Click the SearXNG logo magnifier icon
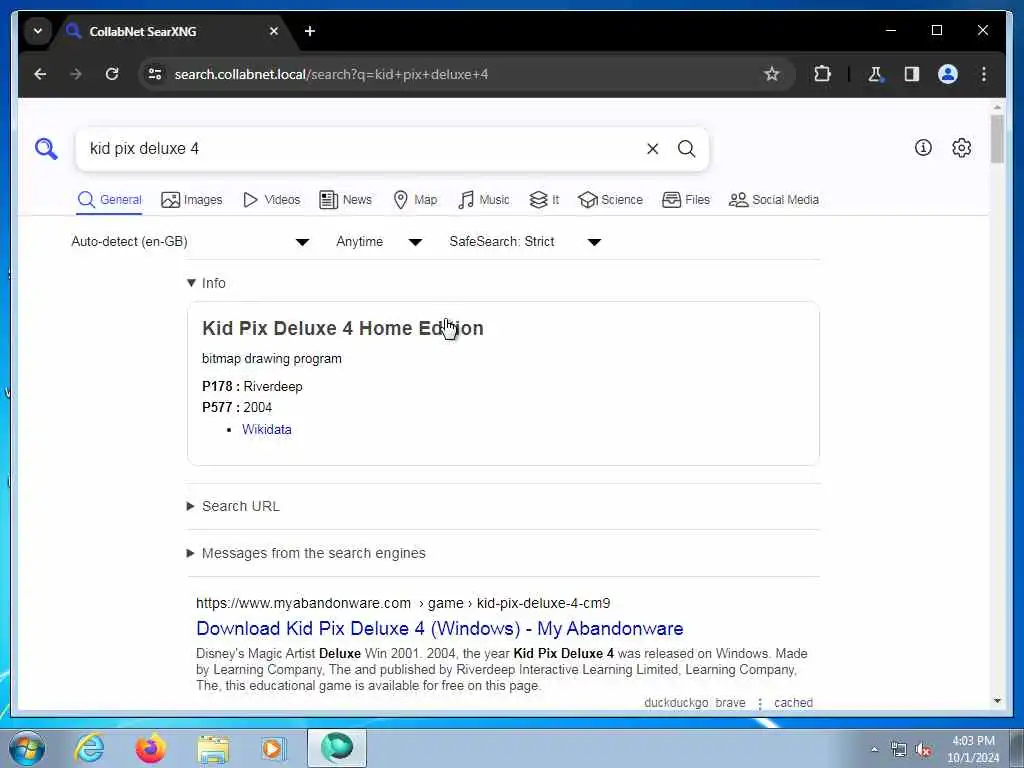Screen dimensions: 1024x768 [x=46, y=149]
